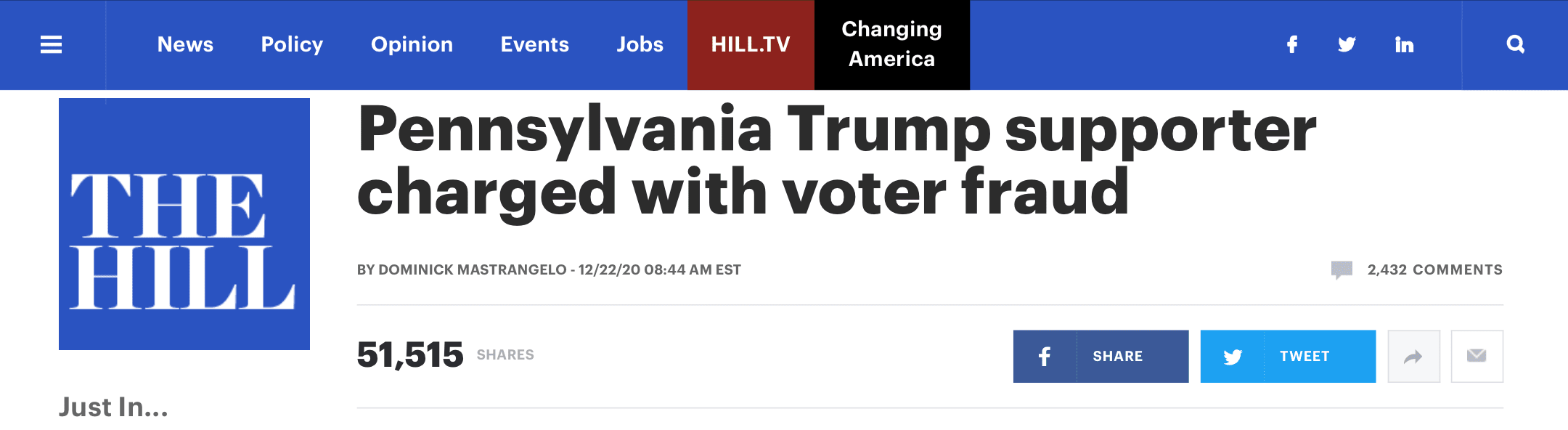Viewport: 1568px width, 430px height.
Task: Click the comments speech bubble icon
Action: [1342, 269]
